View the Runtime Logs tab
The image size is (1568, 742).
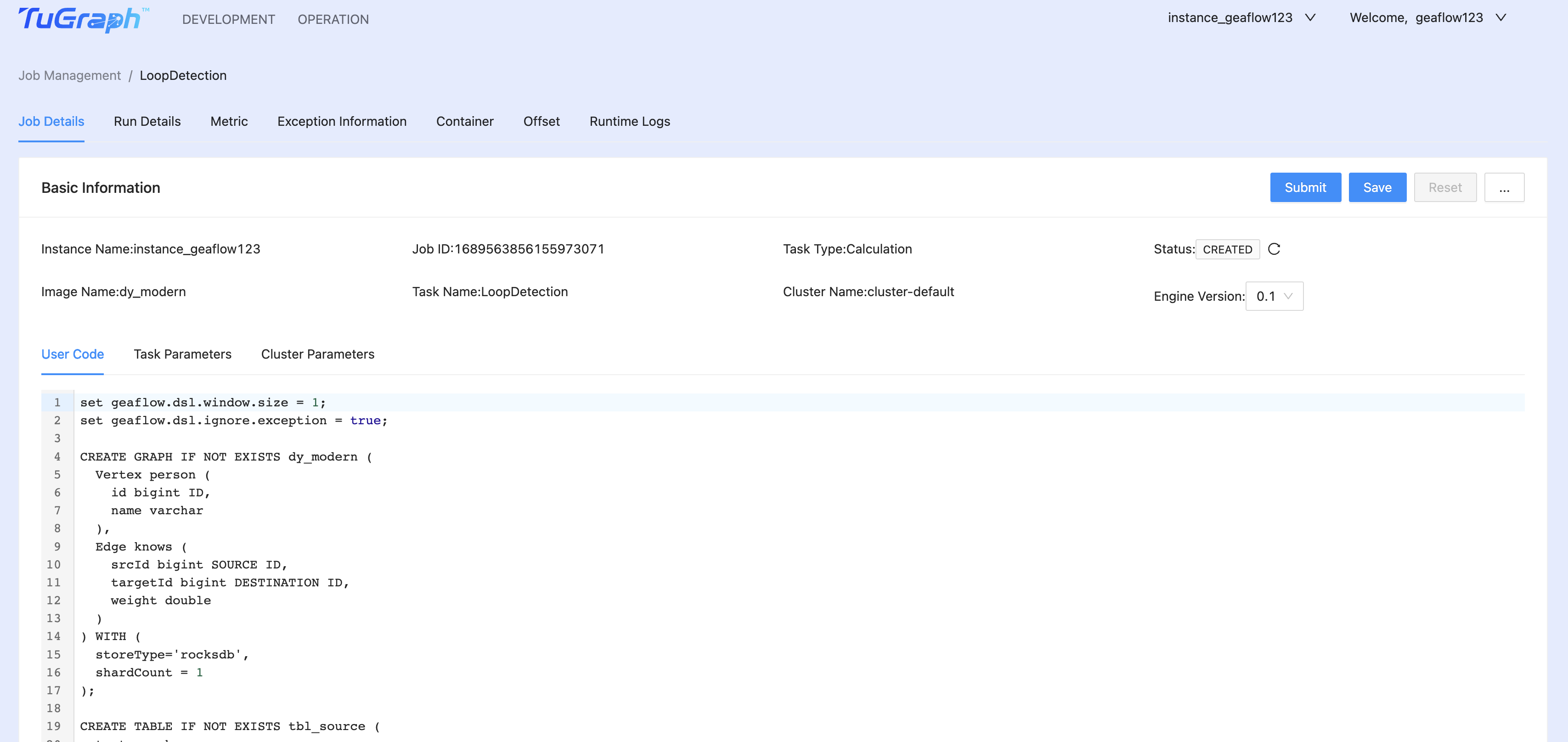(x=629, y=121)
